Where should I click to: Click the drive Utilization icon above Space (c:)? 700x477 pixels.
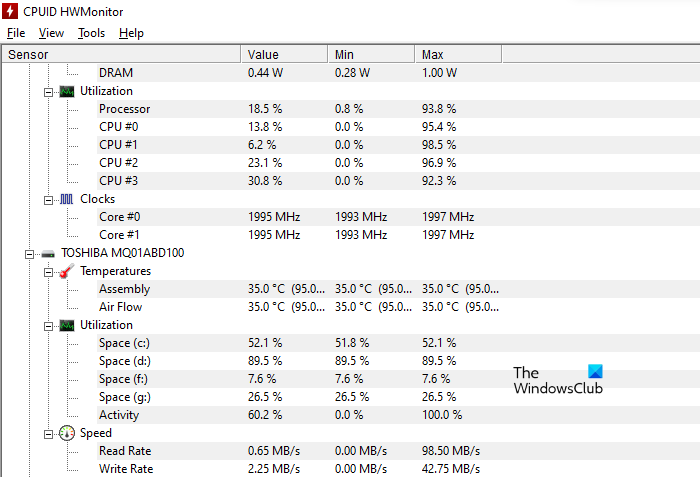tap(67, 325)
